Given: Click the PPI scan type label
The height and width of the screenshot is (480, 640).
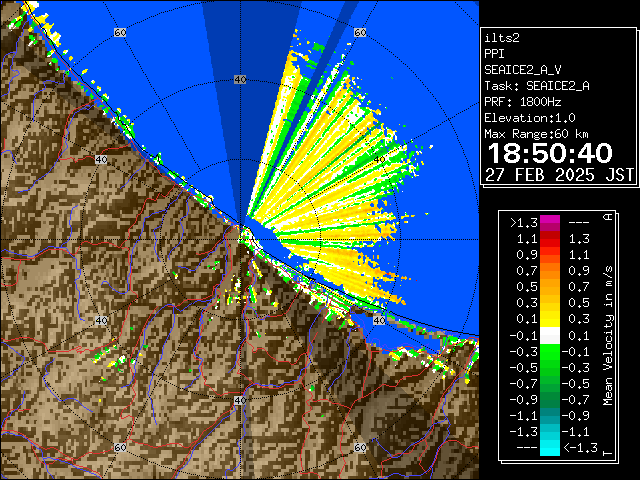Looking at the screenshot, I should (x=494, y=54).
